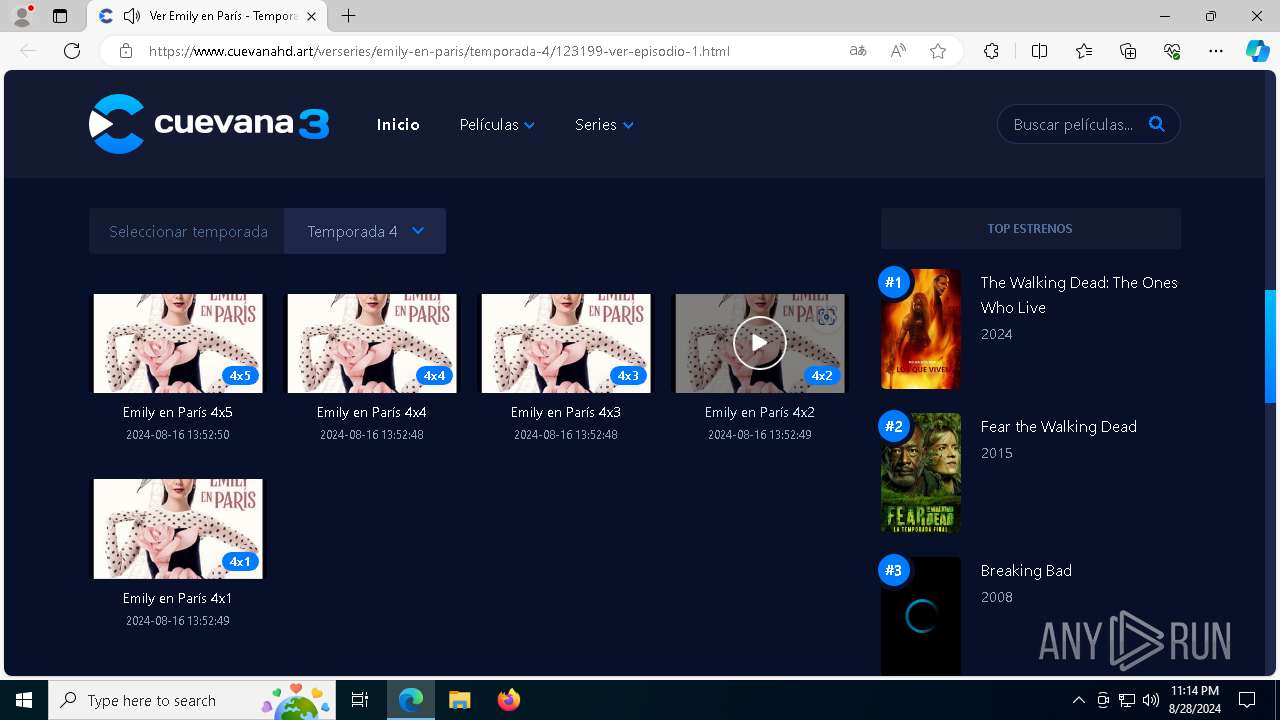
Task: Click Emily en París 4x4 thumbnail
Action: (x=372, y=343)
